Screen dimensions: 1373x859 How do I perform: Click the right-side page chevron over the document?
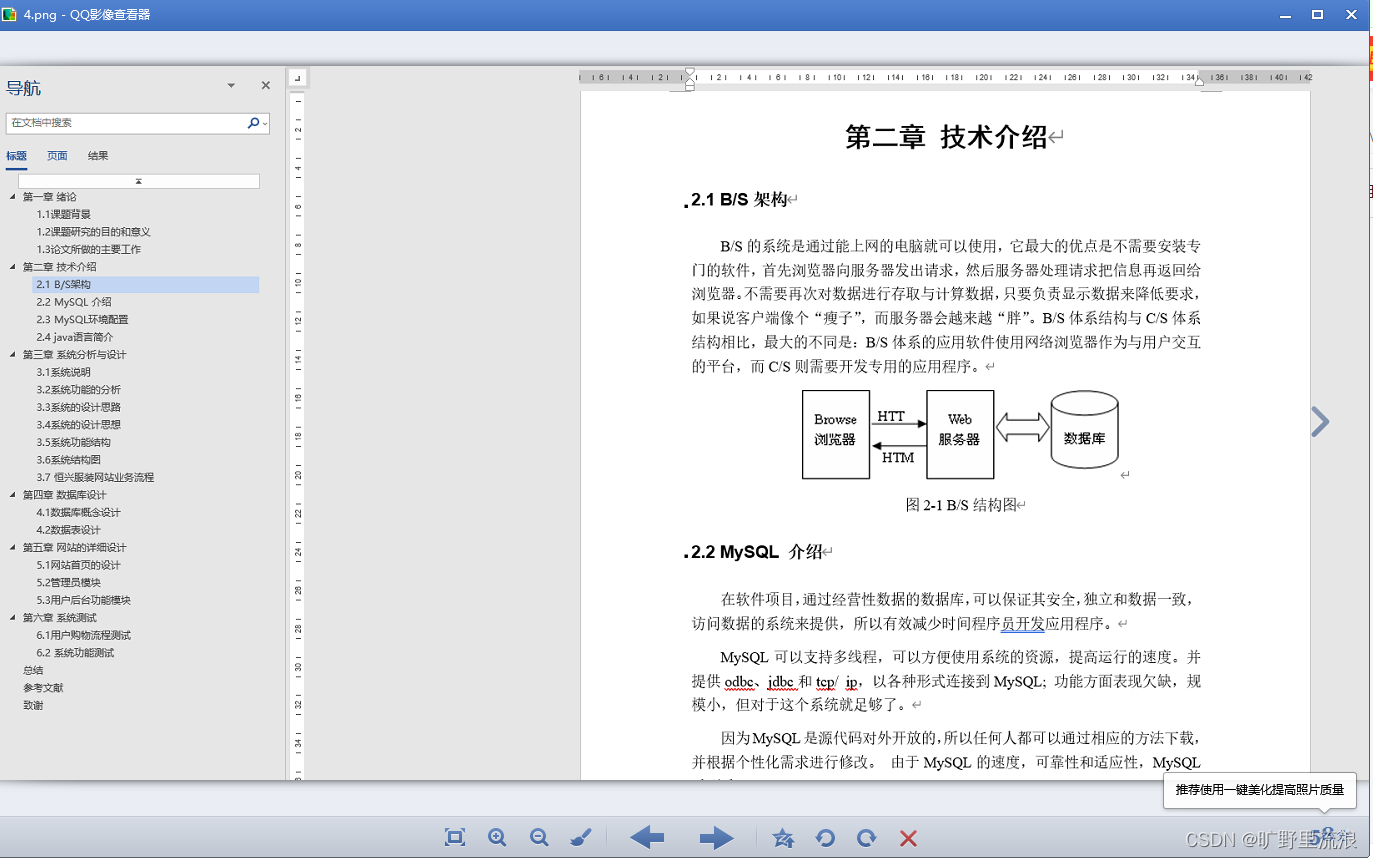pos(1319,421)
